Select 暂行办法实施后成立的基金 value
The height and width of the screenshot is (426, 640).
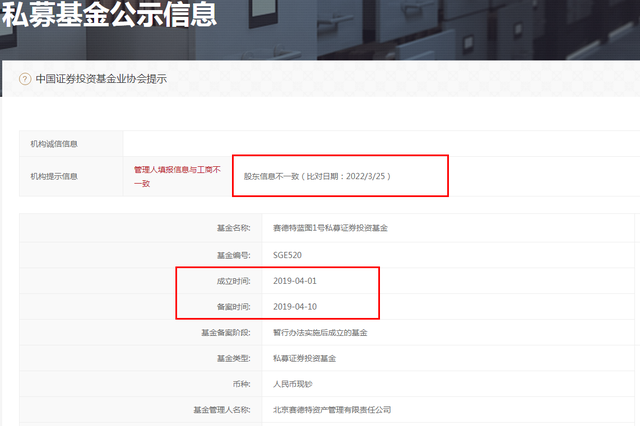click(x=320, y=333)
